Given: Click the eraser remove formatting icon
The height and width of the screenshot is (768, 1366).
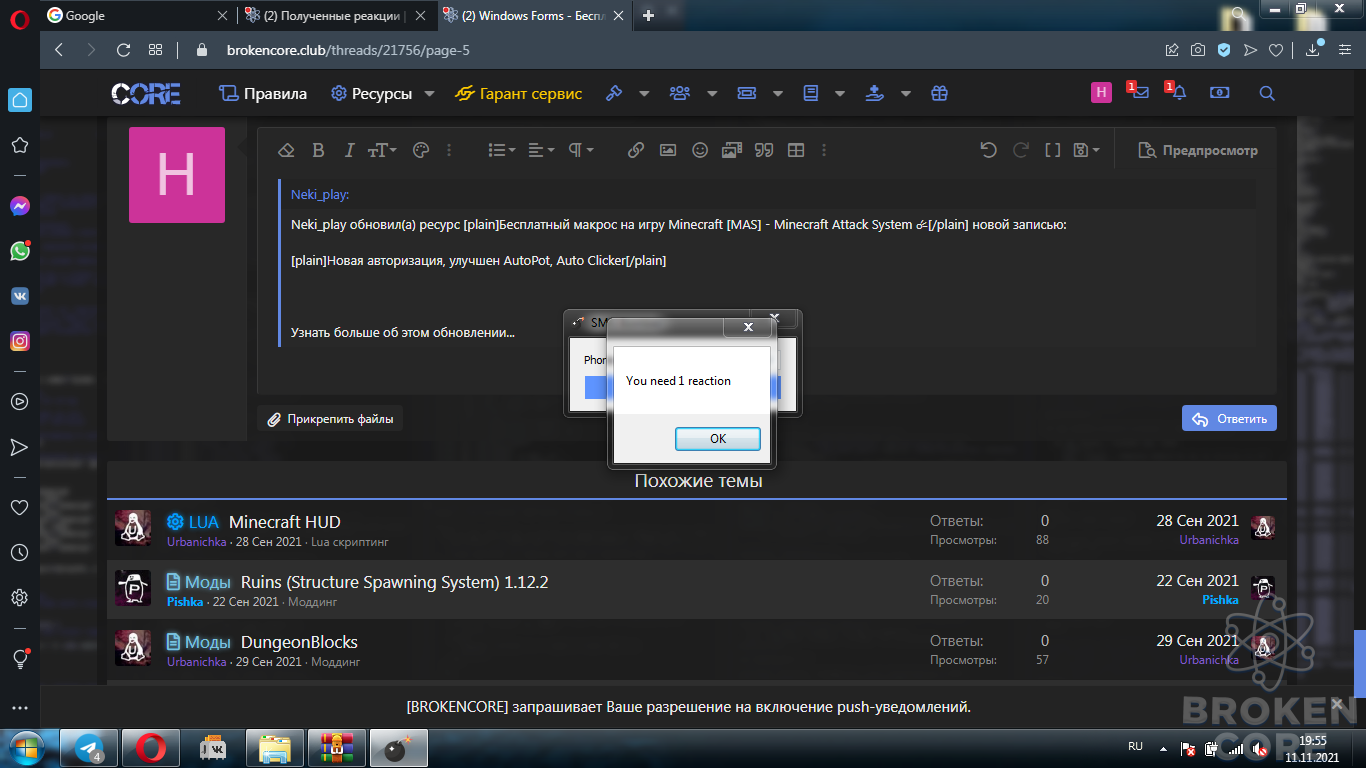Looking at the screenshot, I should (x=286, y=150).
